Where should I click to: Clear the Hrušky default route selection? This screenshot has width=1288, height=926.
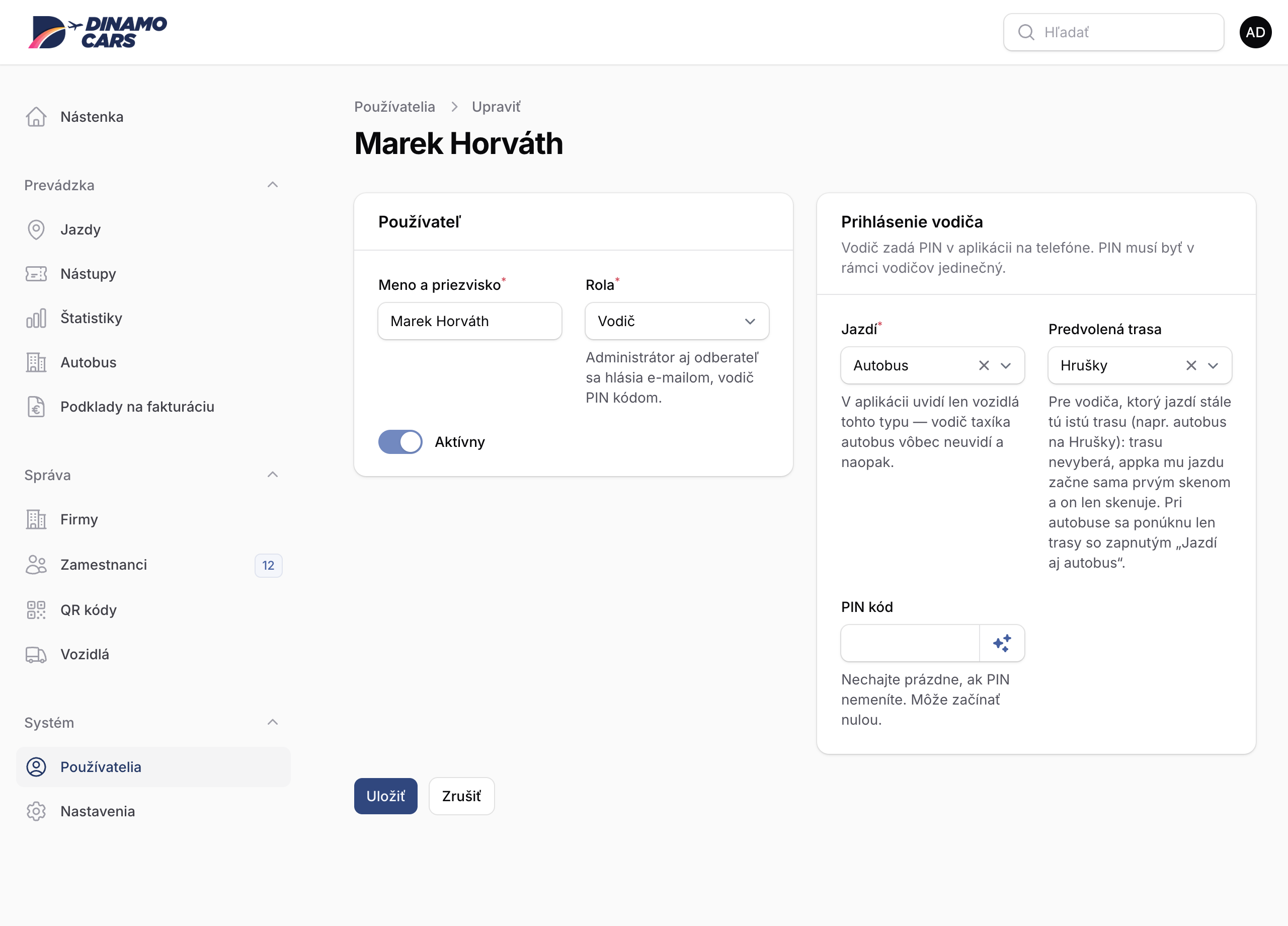(x=1191, y=365)
